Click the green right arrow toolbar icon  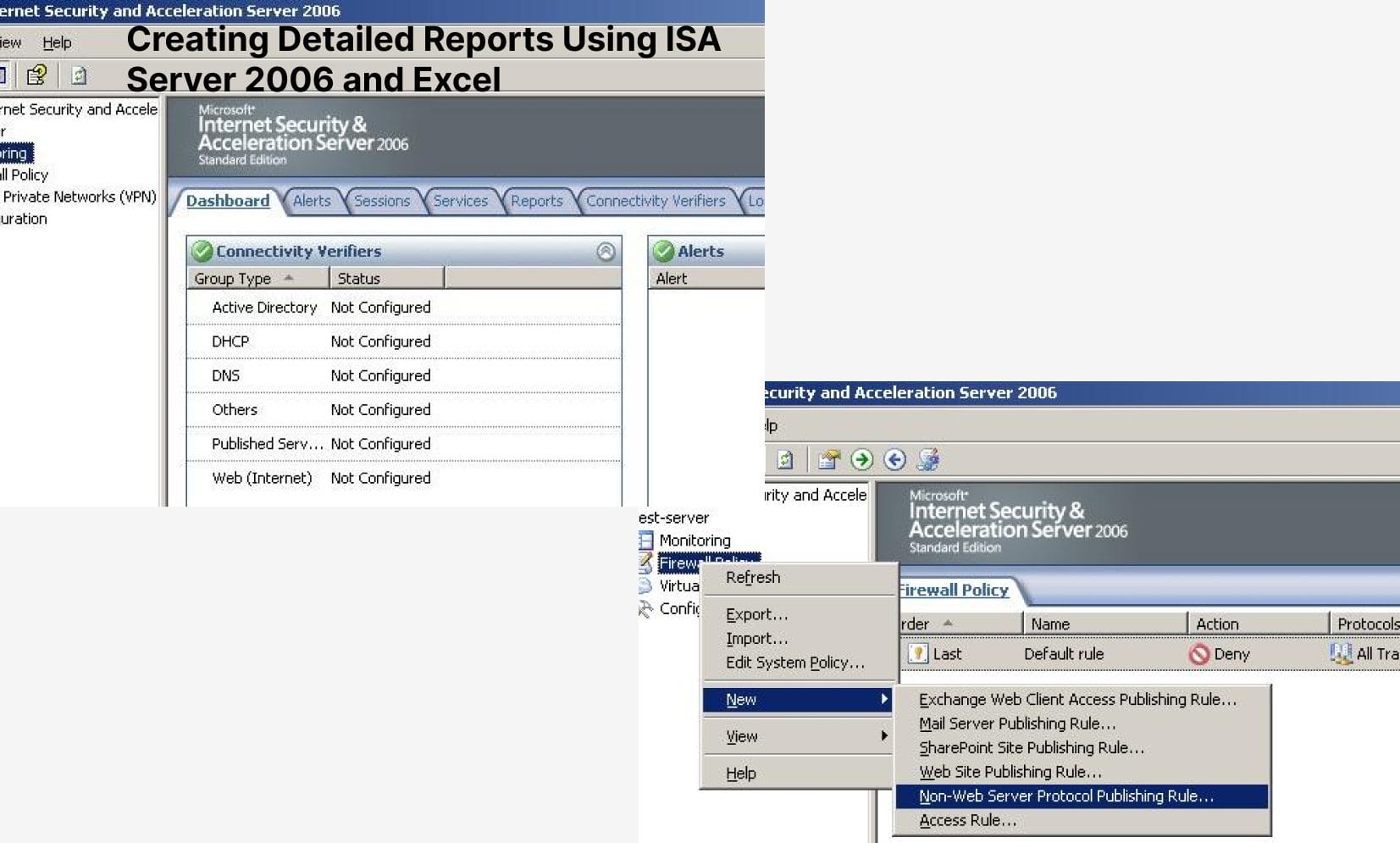click(x=861, y=459)
